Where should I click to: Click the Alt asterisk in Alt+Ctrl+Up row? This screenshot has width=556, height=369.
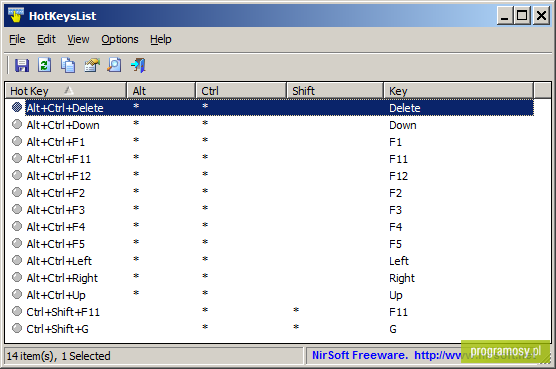click(136, 293)
